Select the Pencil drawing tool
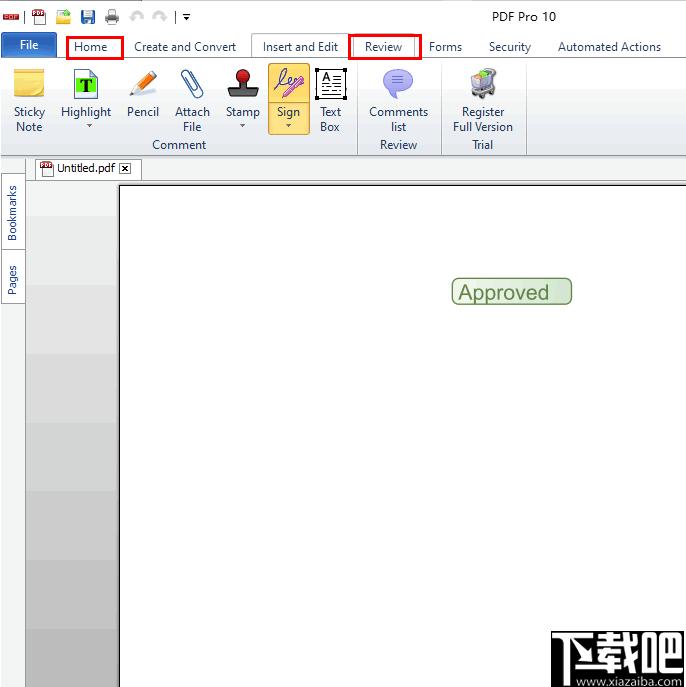This screenshot has width=686, height=687. click(x=143, y=93)
